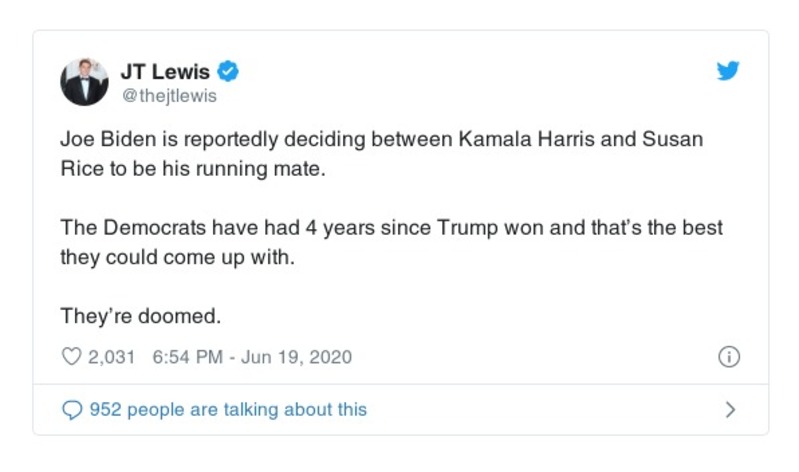Screen dimensions: 799x472
Task: Click the blue speech bubble reply icon
Action: 71,409
